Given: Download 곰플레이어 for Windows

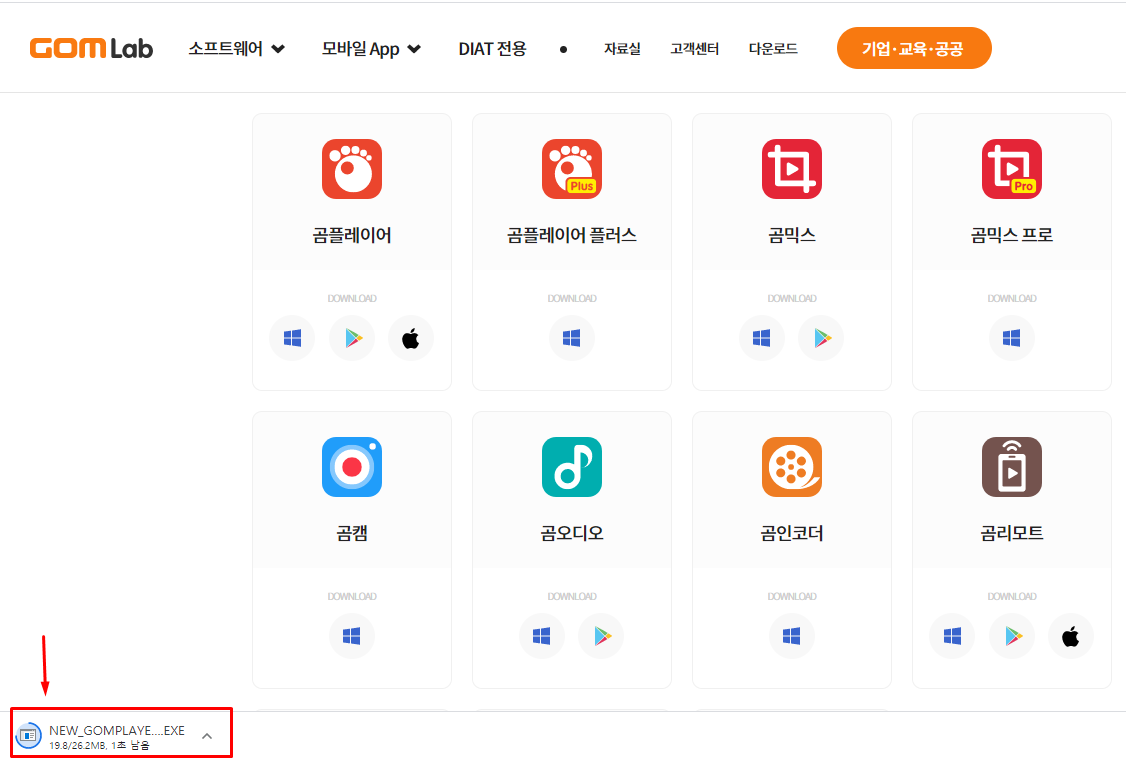Looking at the screenshot, I should [x=292, y=338].
